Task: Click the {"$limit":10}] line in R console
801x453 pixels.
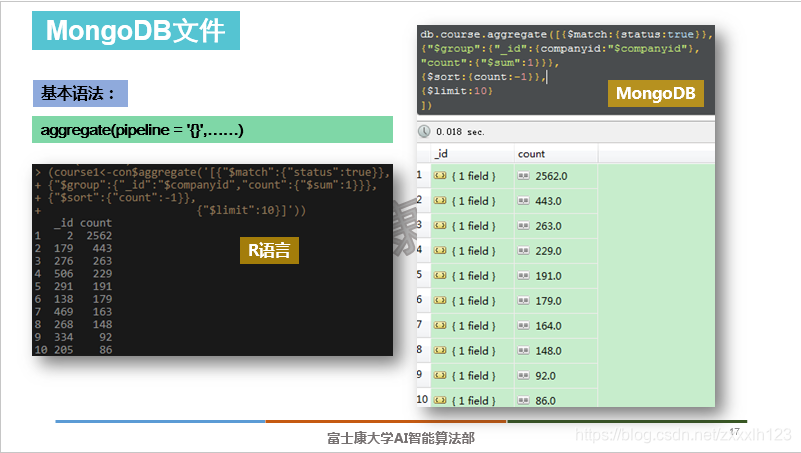Action: (251, 210)
